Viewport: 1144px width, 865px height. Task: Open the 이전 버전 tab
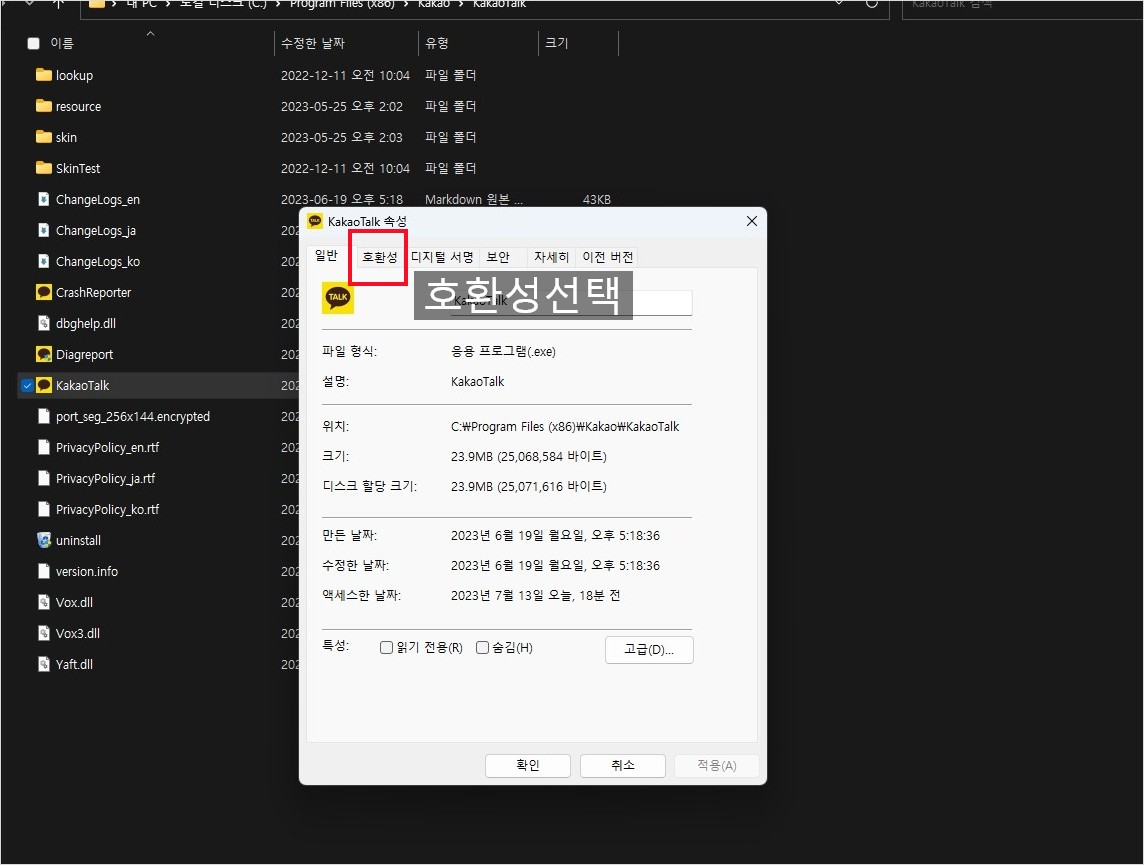point(608,257)
